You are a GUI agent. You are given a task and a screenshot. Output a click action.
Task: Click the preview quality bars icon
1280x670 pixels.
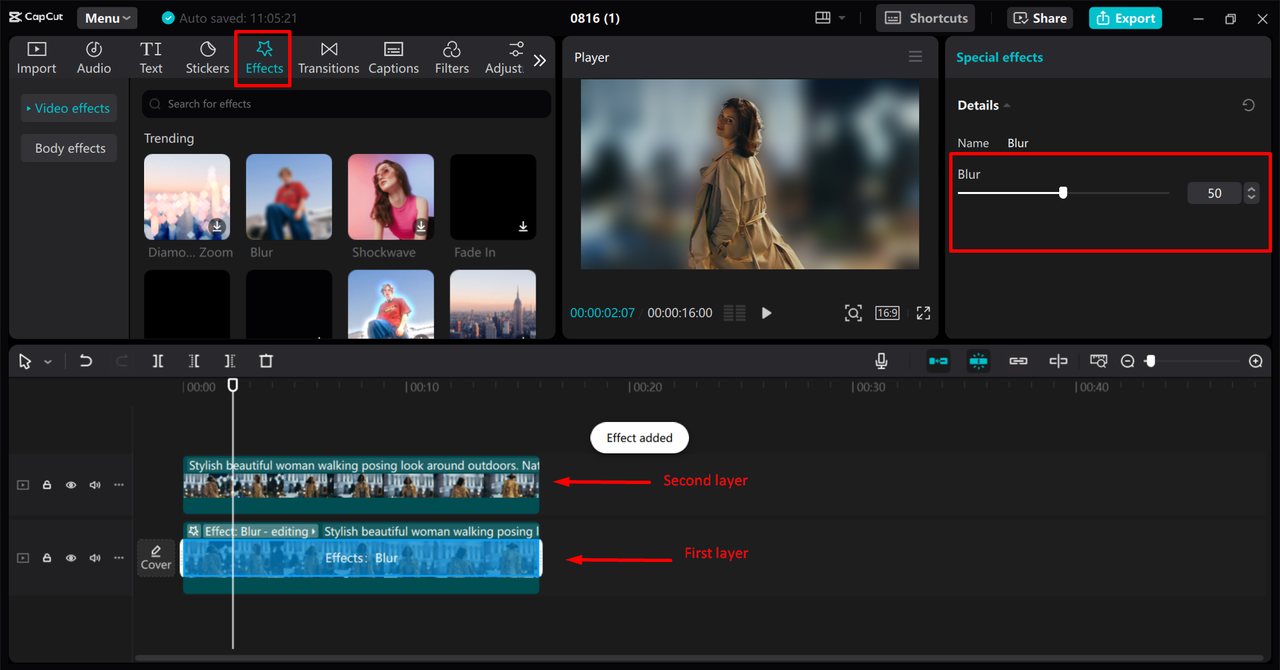(735, 313)
